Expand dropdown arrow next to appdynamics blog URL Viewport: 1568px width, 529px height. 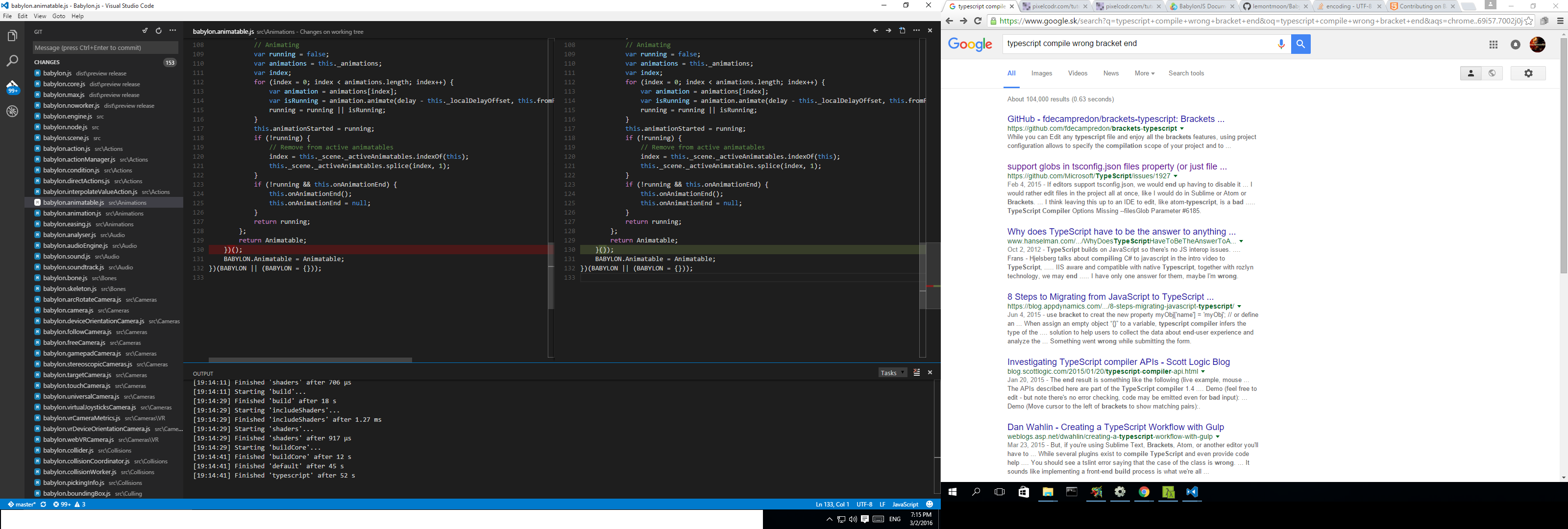tap(1239, 307)
